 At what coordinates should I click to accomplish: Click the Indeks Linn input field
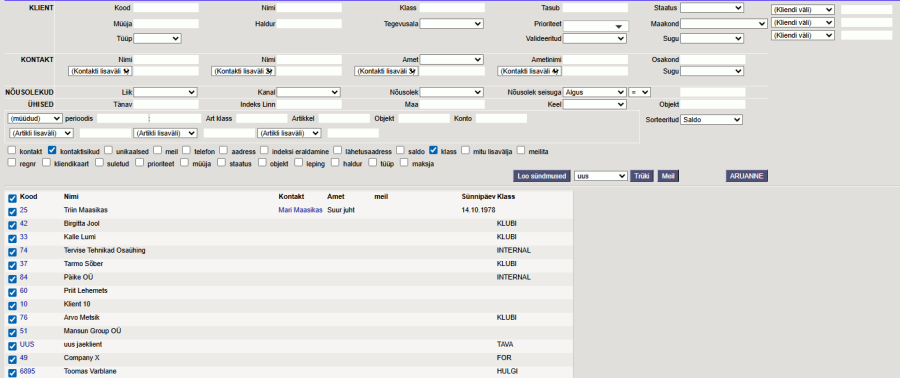tap(309, 104)
